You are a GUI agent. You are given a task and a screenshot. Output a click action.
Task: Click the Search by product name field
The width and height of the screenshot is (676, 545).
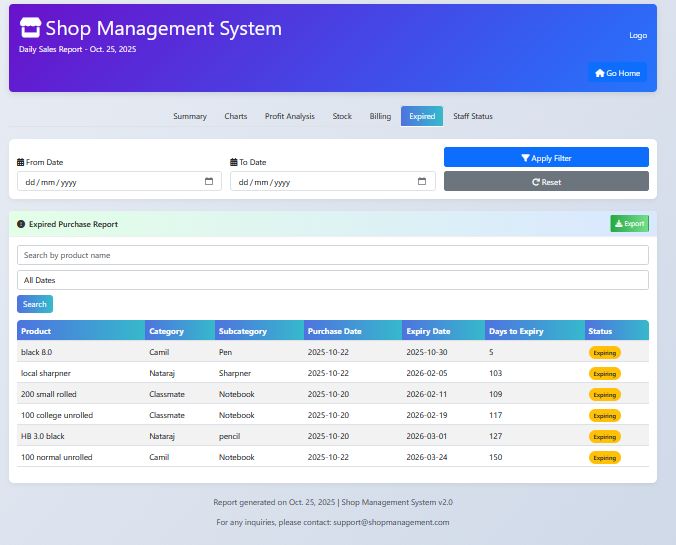[332, 255]
